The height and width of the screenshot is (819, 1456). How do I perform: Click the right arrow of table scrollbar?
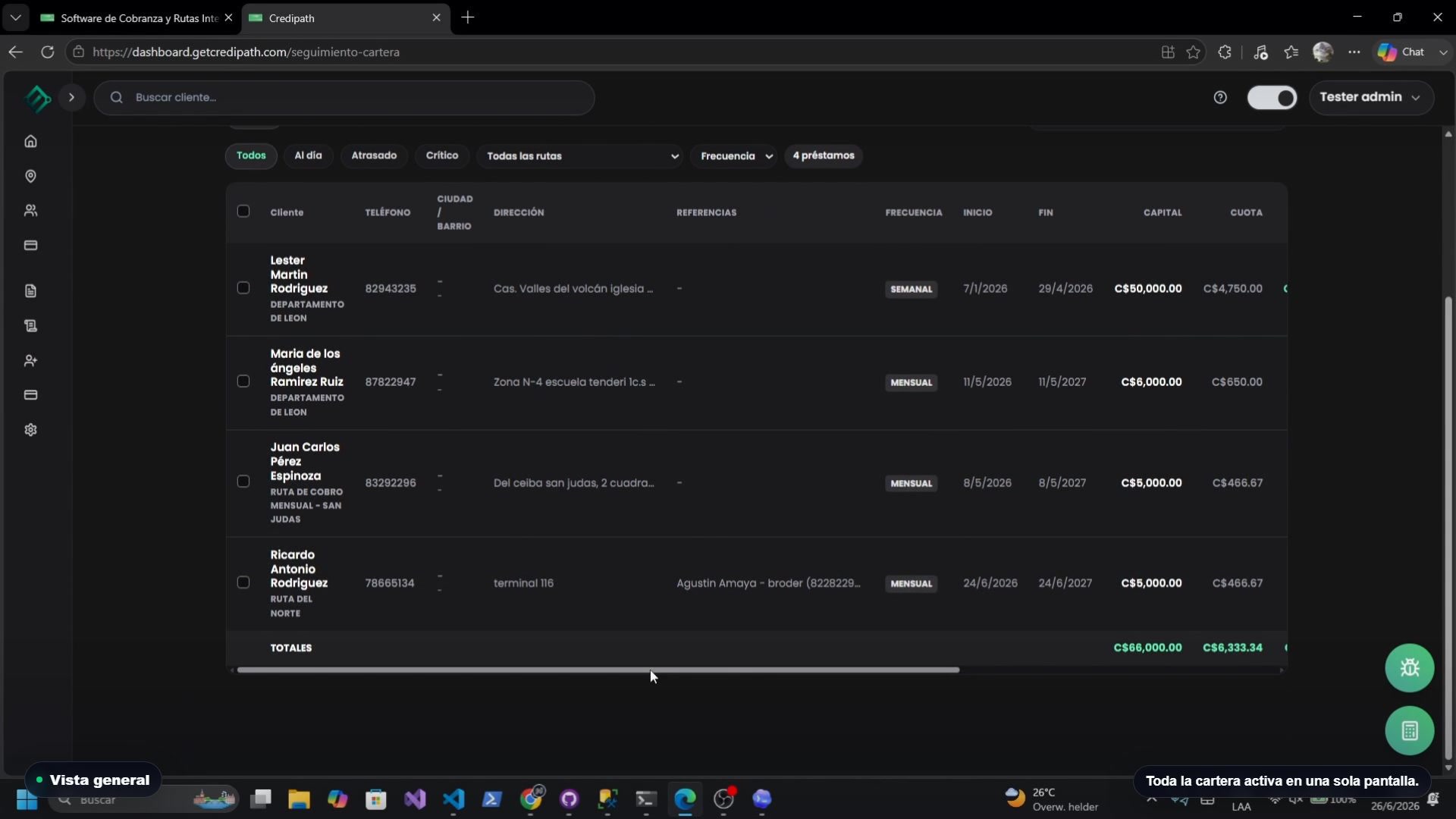click(x=1282, y=670)
